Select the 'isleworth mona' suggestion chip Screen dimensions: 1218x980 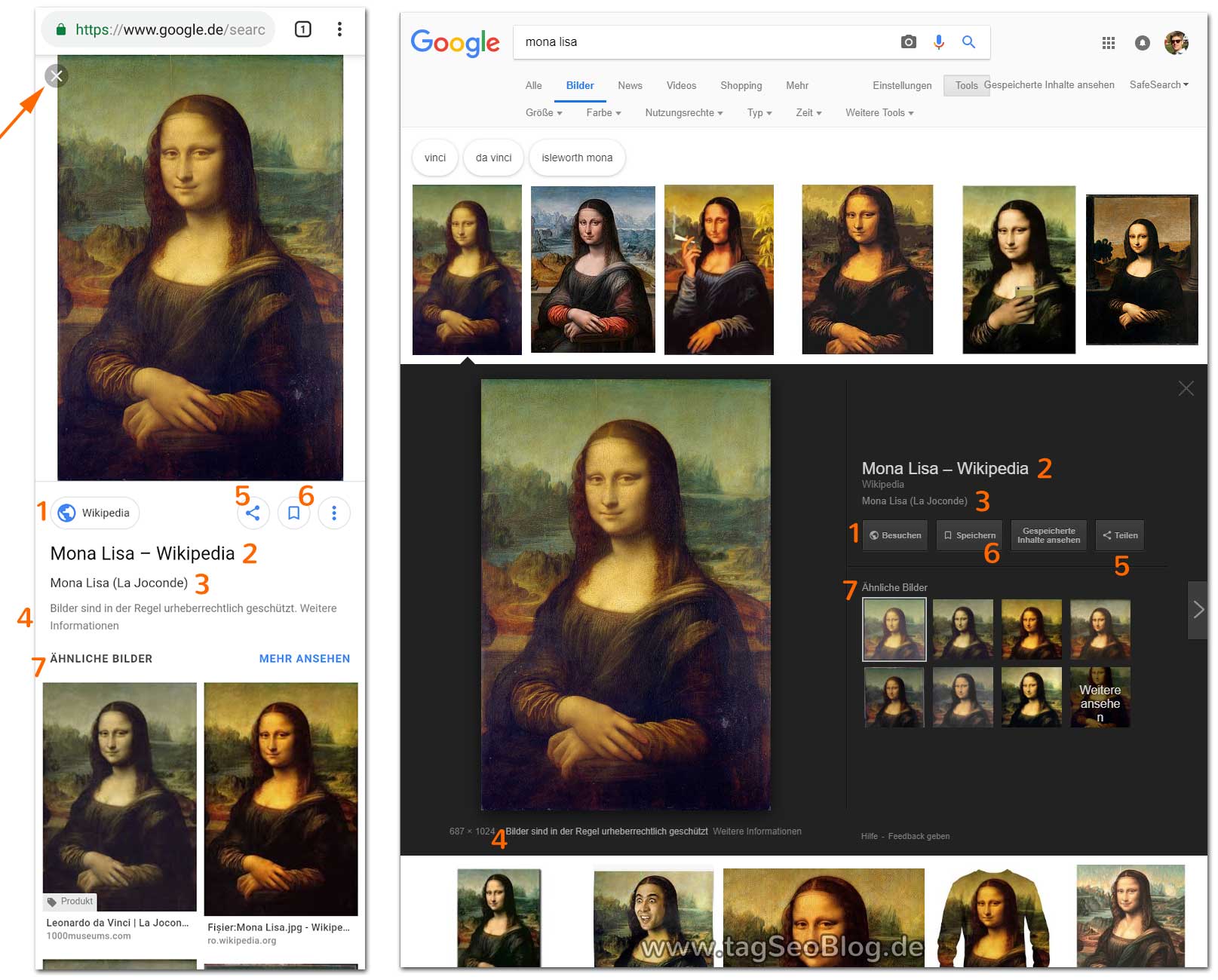click(577, 158)
